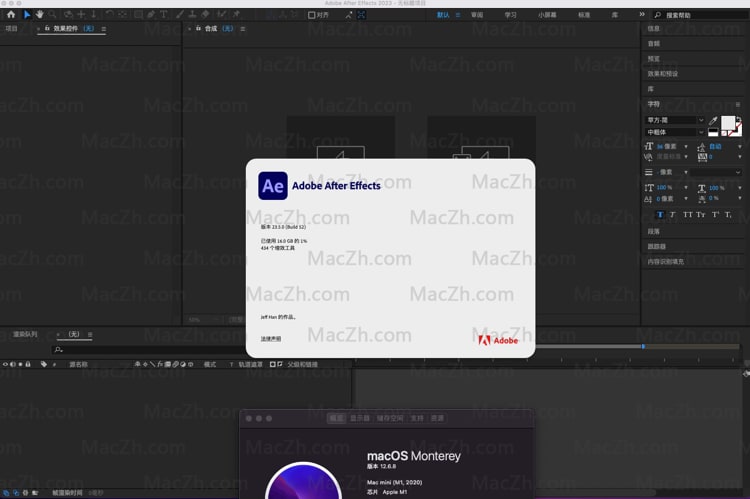750x499 pixels.
Task: Click the eyedropper in Character panel
Action: pyautogui.click(x=713, y=121)
